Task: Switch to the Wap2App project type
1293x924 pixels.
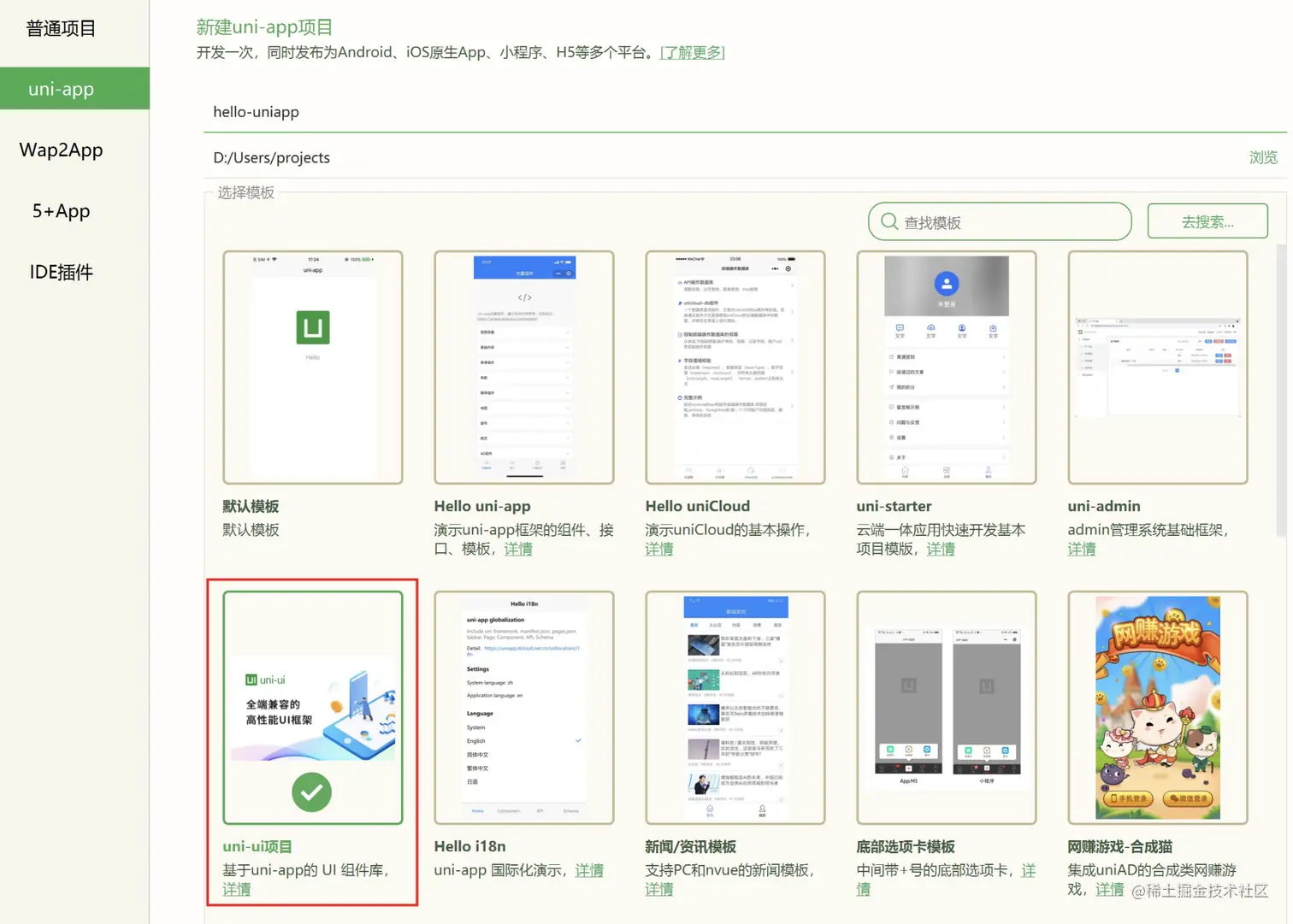Action: pyautogui.click(x=61, y=150)
